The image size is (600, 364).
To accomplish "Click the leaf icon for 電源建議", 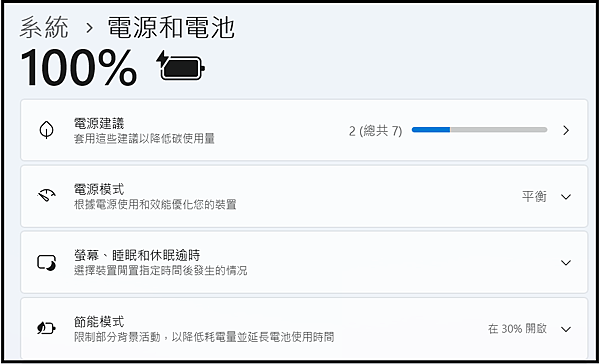I will click(x=47, y=131).
